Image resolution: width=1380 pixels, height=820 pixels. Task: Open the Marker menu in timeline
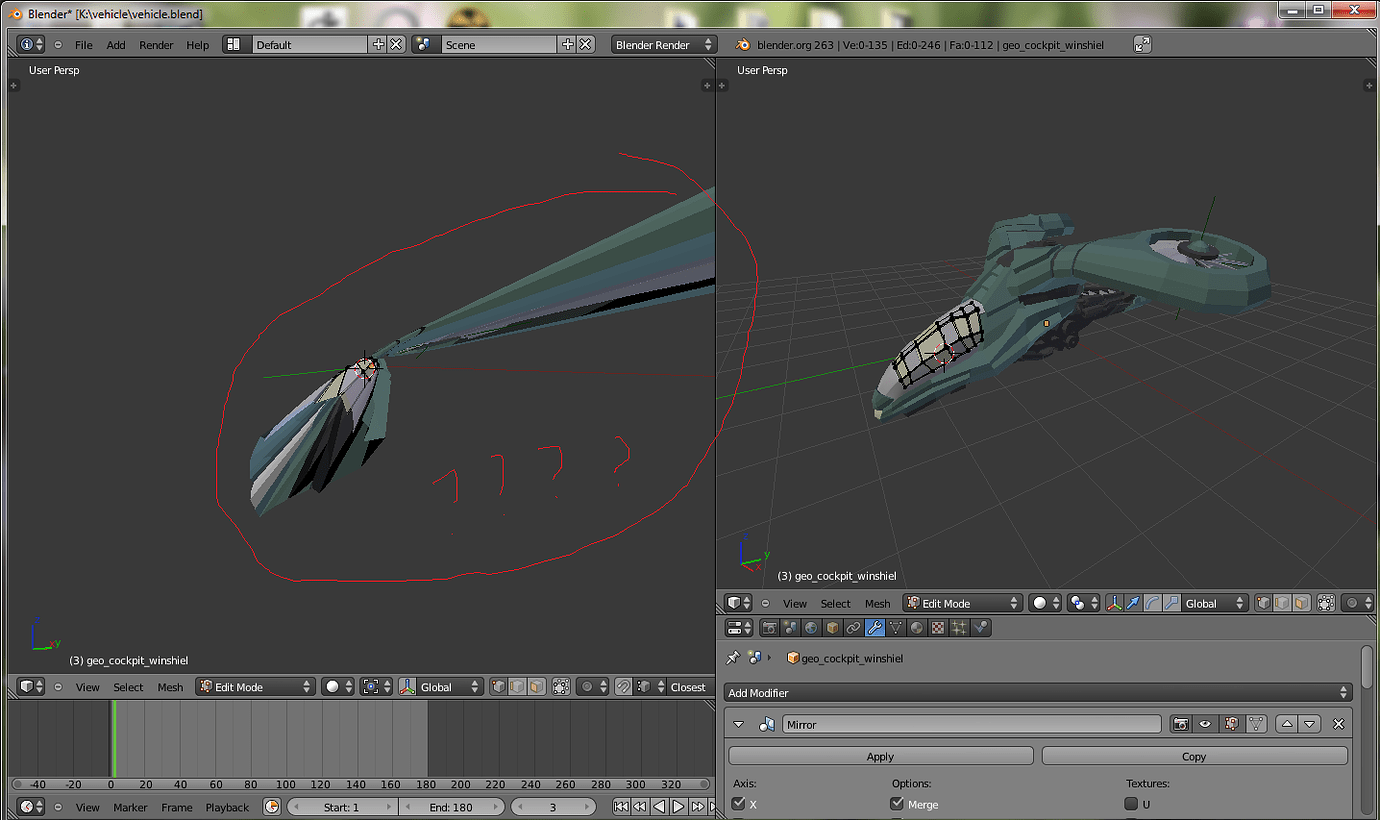(x=130, y=807)
